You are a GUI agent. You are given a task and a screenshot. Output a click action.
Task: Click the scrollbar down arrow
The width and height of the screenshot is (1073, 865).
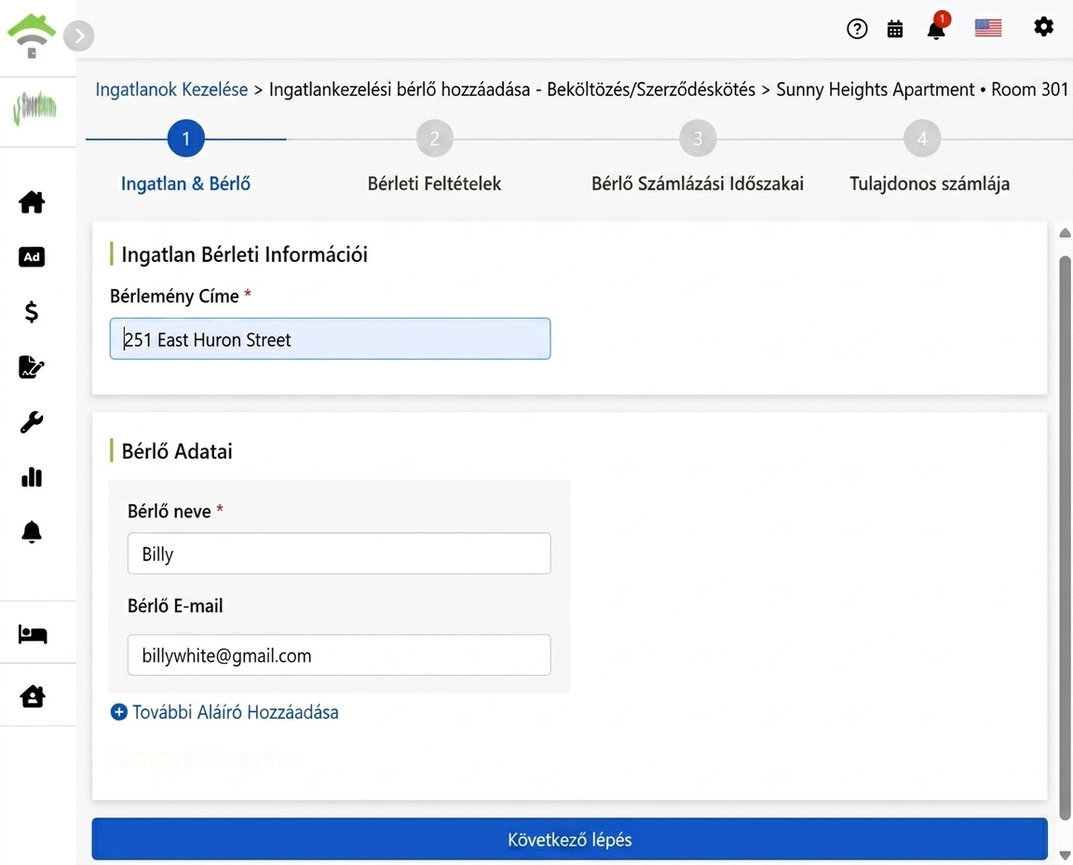pyautogui.click(x=1065, y=855)
